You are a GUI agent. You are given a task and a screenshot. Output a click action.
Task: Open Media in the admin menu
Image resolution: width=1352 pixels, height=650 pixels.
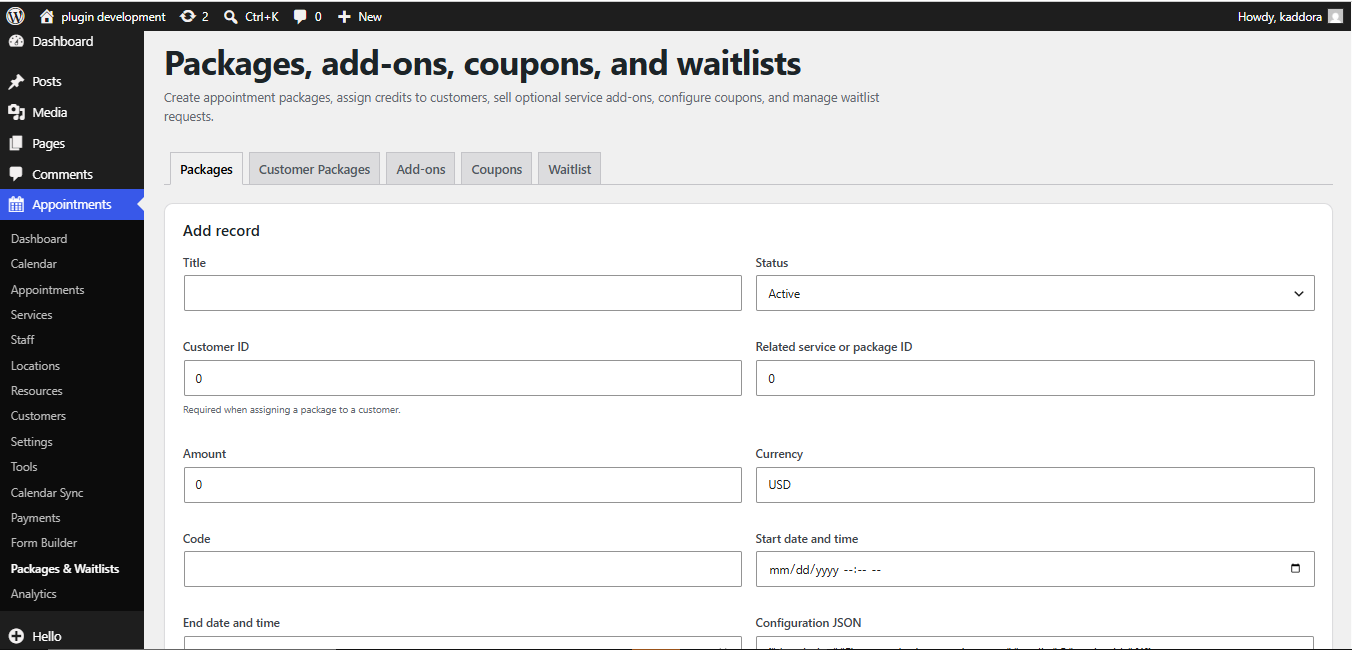[72, 112]
